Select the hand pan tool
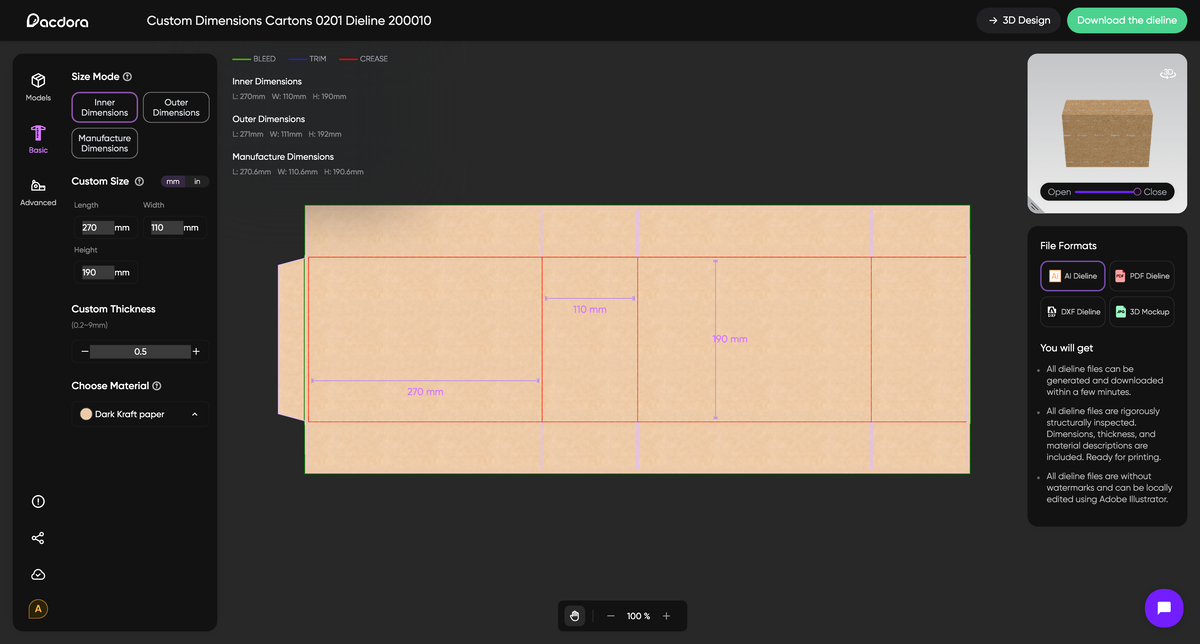This screenshot has height=644, width=1200. pos(574,615)
